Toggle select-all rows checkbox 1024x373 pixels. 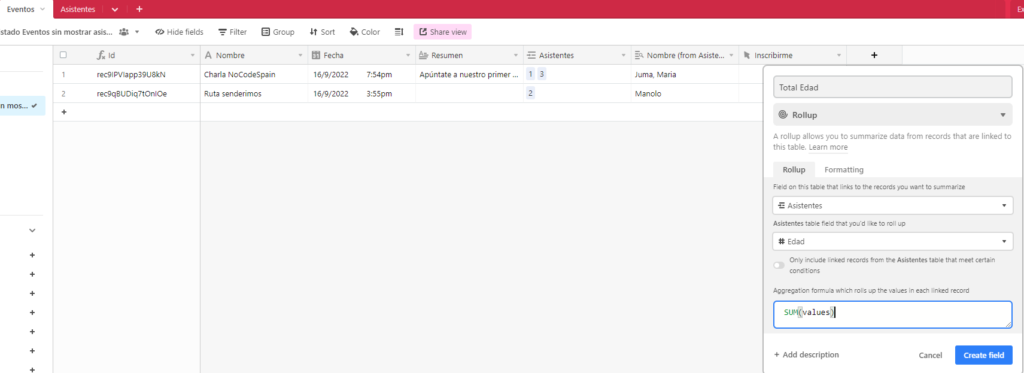click(x=63, y=55)
